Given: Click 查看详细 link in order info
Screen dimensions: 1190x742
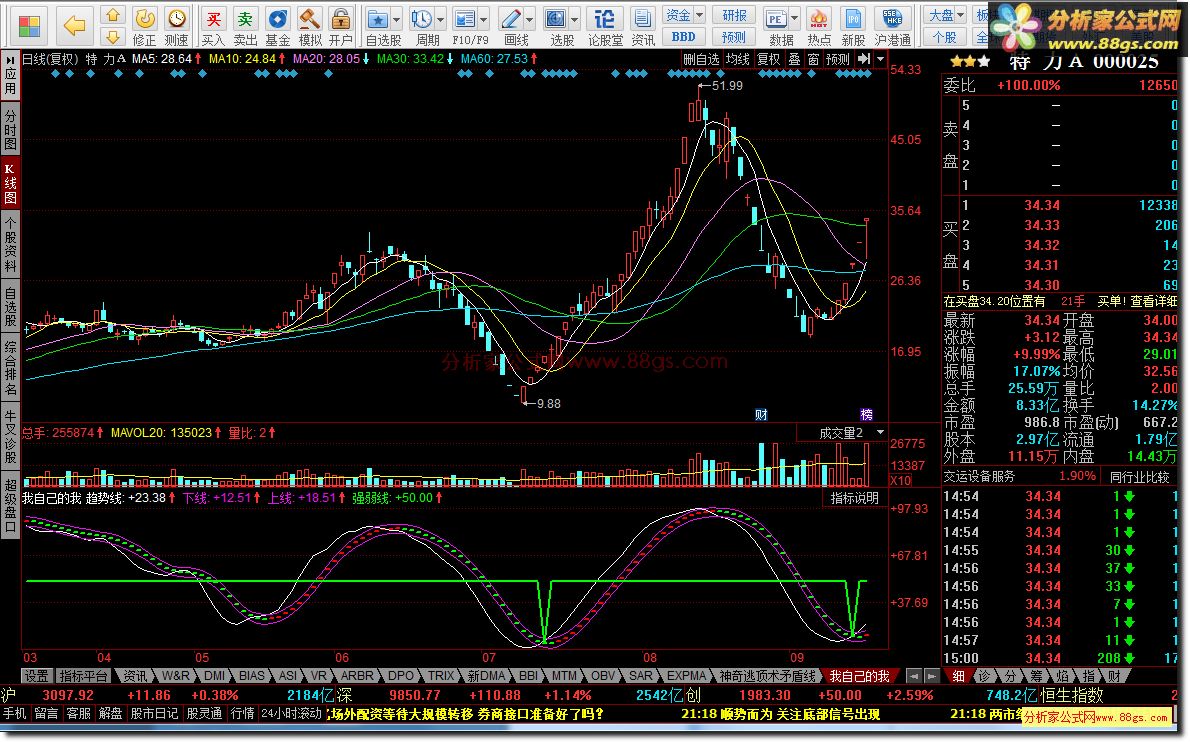Looking at the screenshot, I should (x=1154, y=301).
